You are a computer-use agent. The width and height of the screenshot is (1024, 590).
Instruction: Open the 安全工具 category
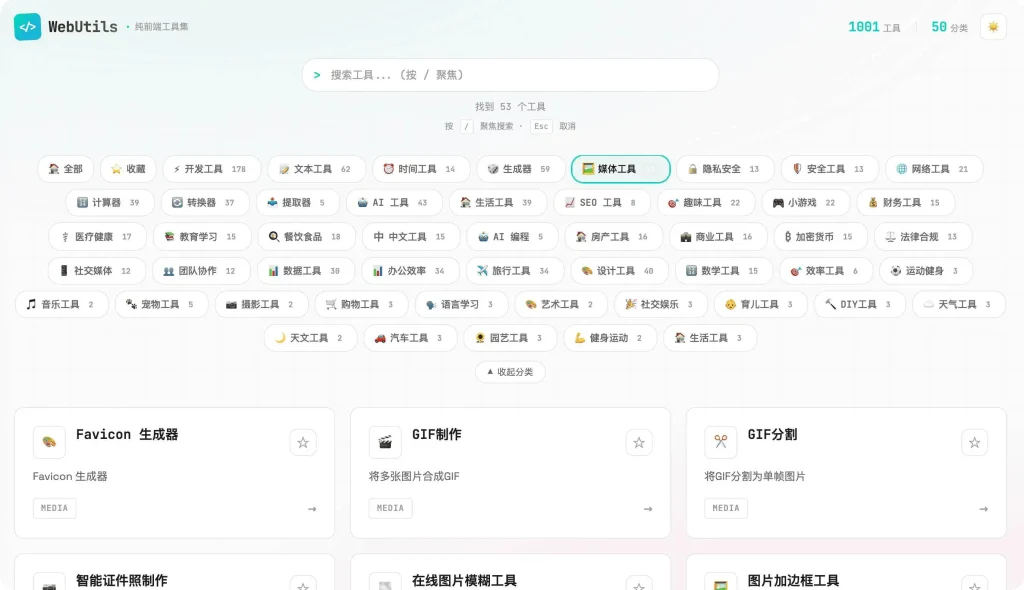829,169
